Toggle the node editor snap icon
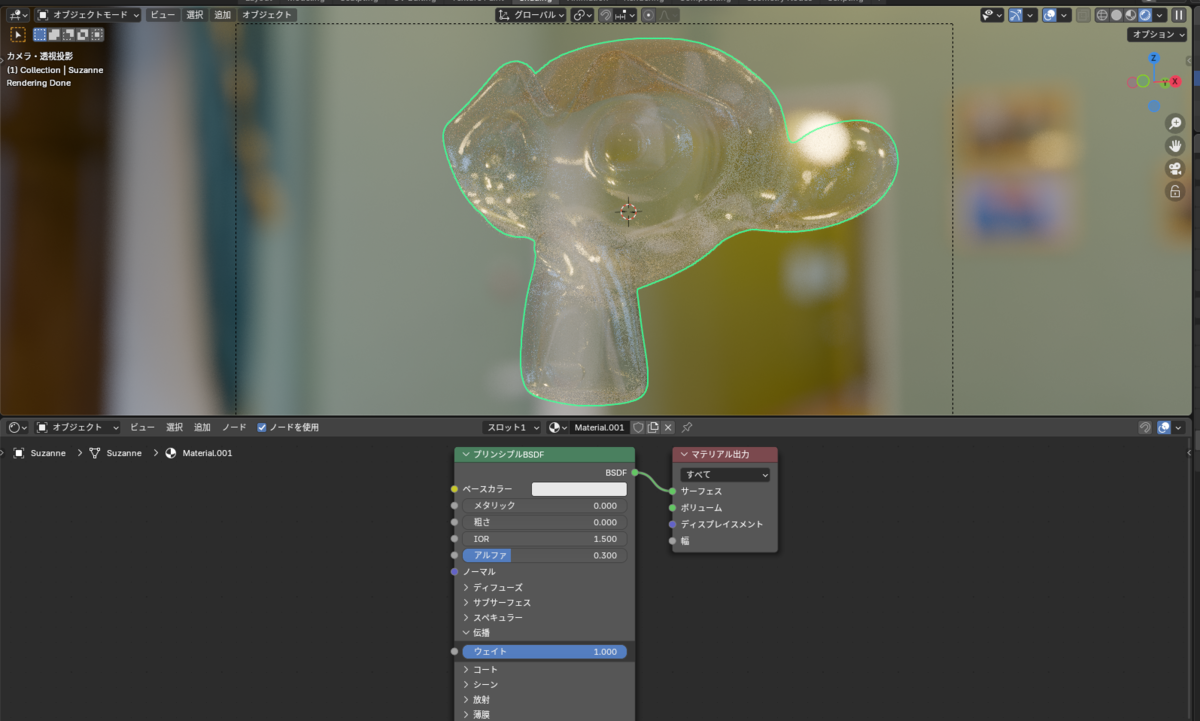 tap(1146, 427)
